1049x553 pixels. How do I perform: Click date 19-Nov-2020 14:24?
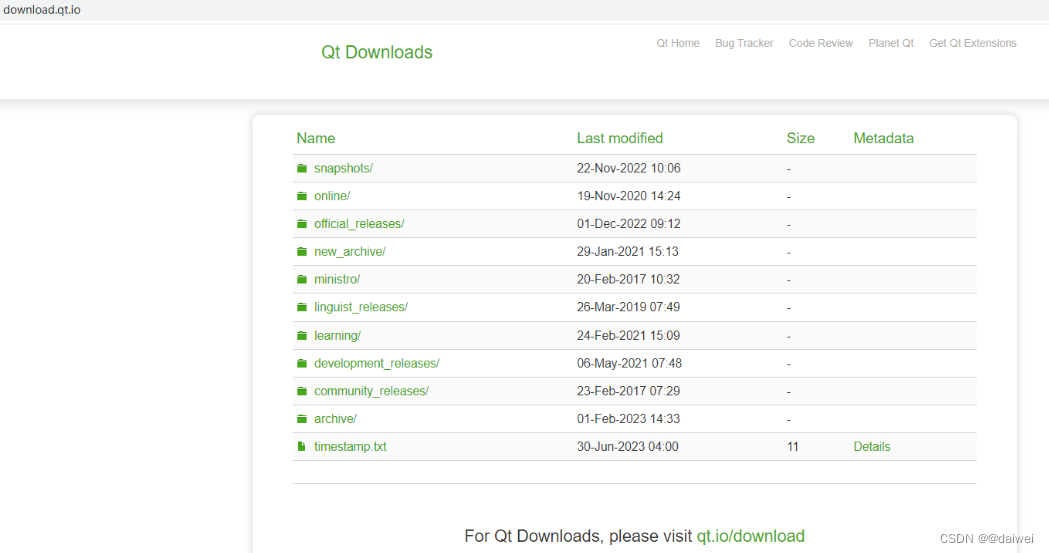(x=629, y=196)
